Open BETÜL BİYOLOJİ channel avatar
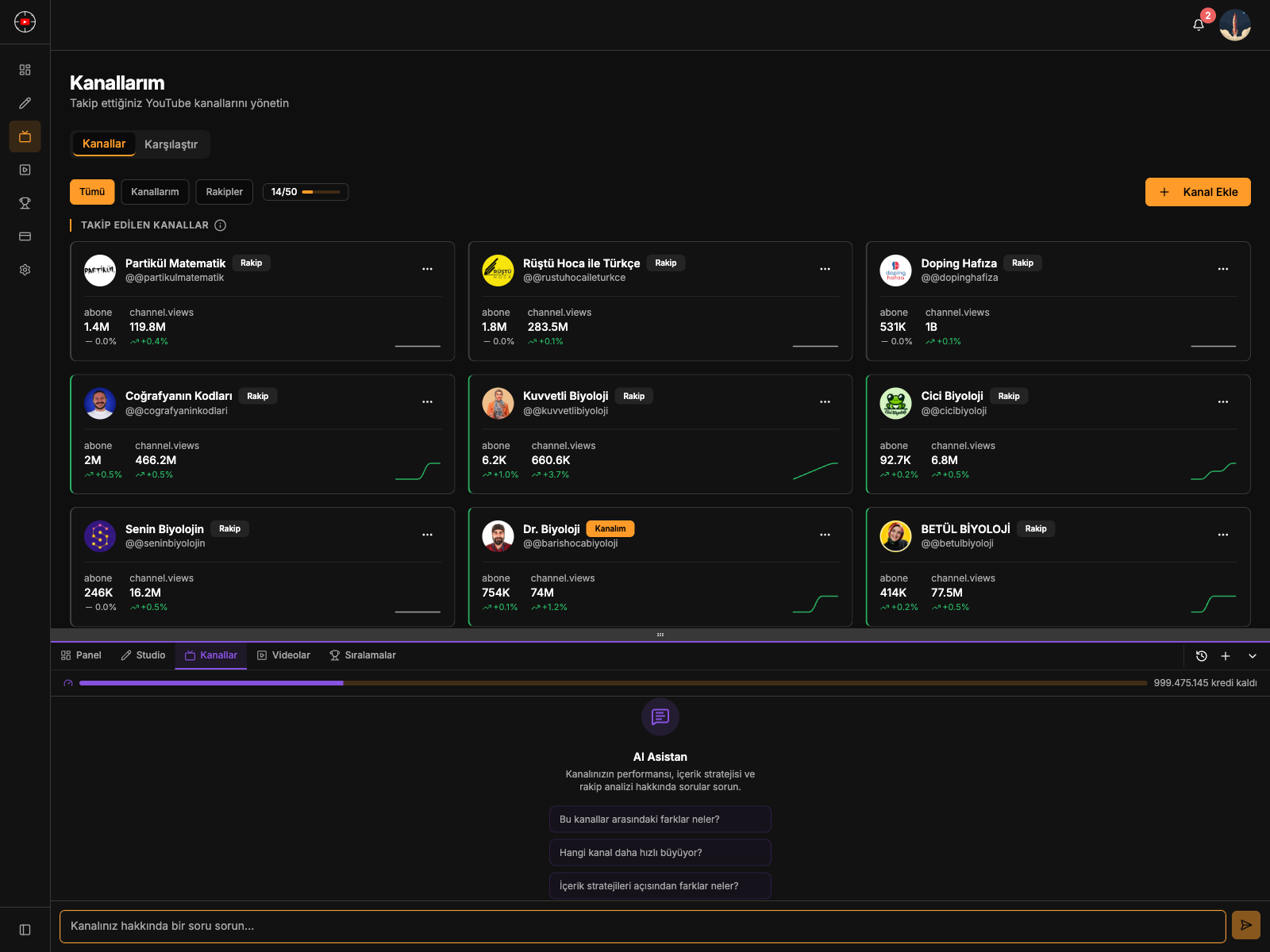This screenshot has height=952, width=1270. tap(895, 536)
